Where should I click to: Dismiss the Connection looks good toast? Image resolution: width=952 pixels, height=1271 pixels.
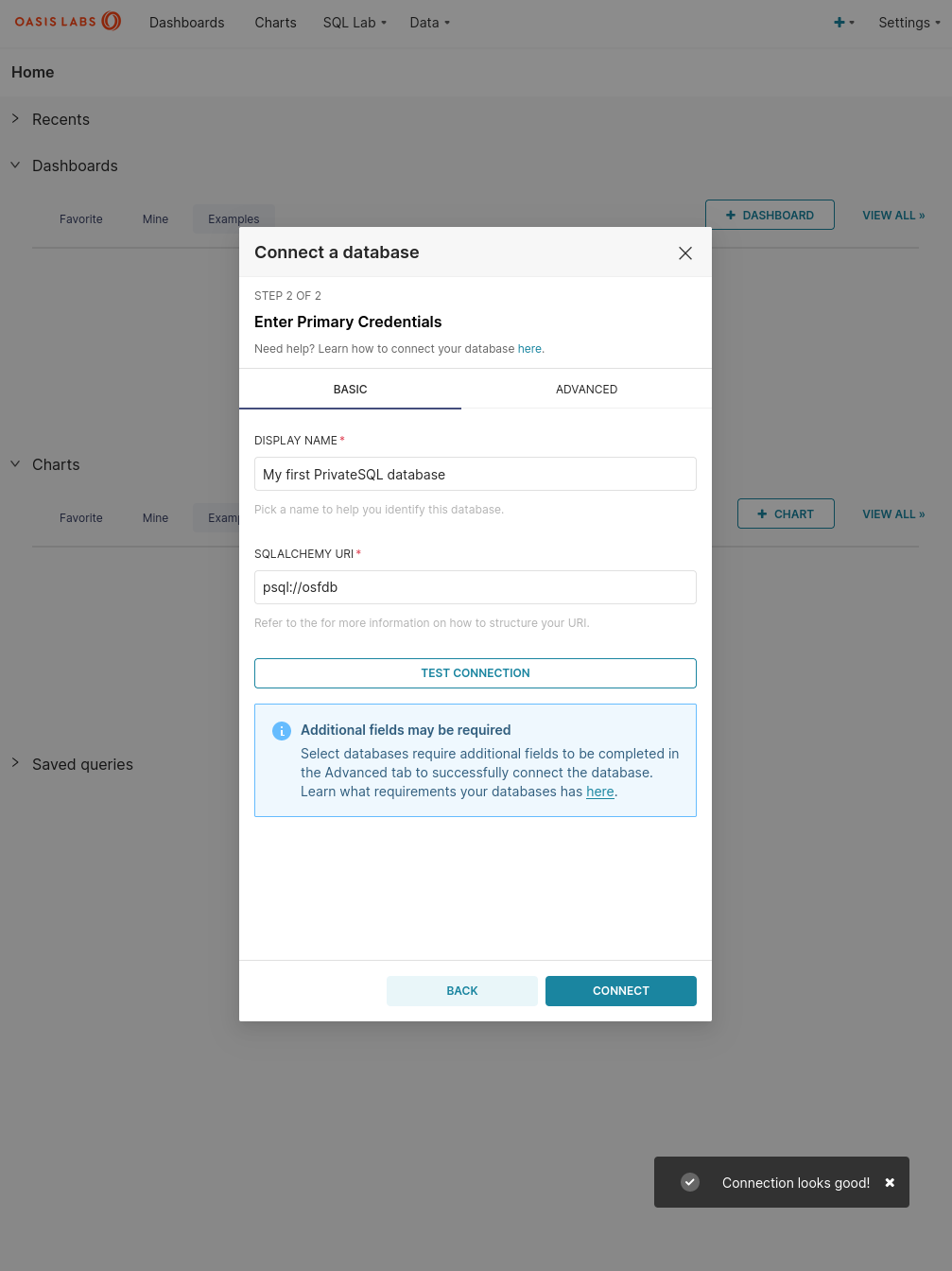(x=890, y=1183)
